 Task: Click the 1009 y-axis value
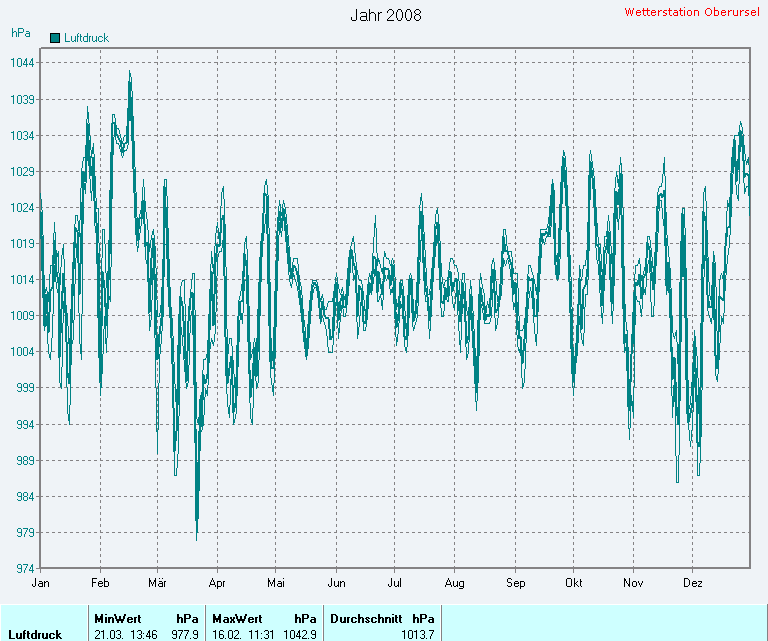[23, 315]
